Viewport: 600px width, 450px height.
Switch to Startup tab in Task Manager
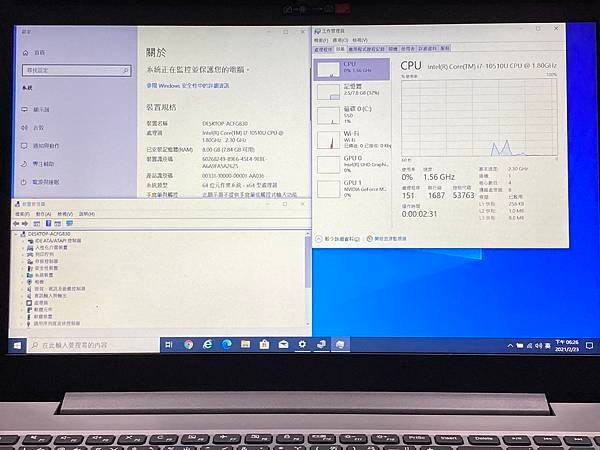[393, 49]
